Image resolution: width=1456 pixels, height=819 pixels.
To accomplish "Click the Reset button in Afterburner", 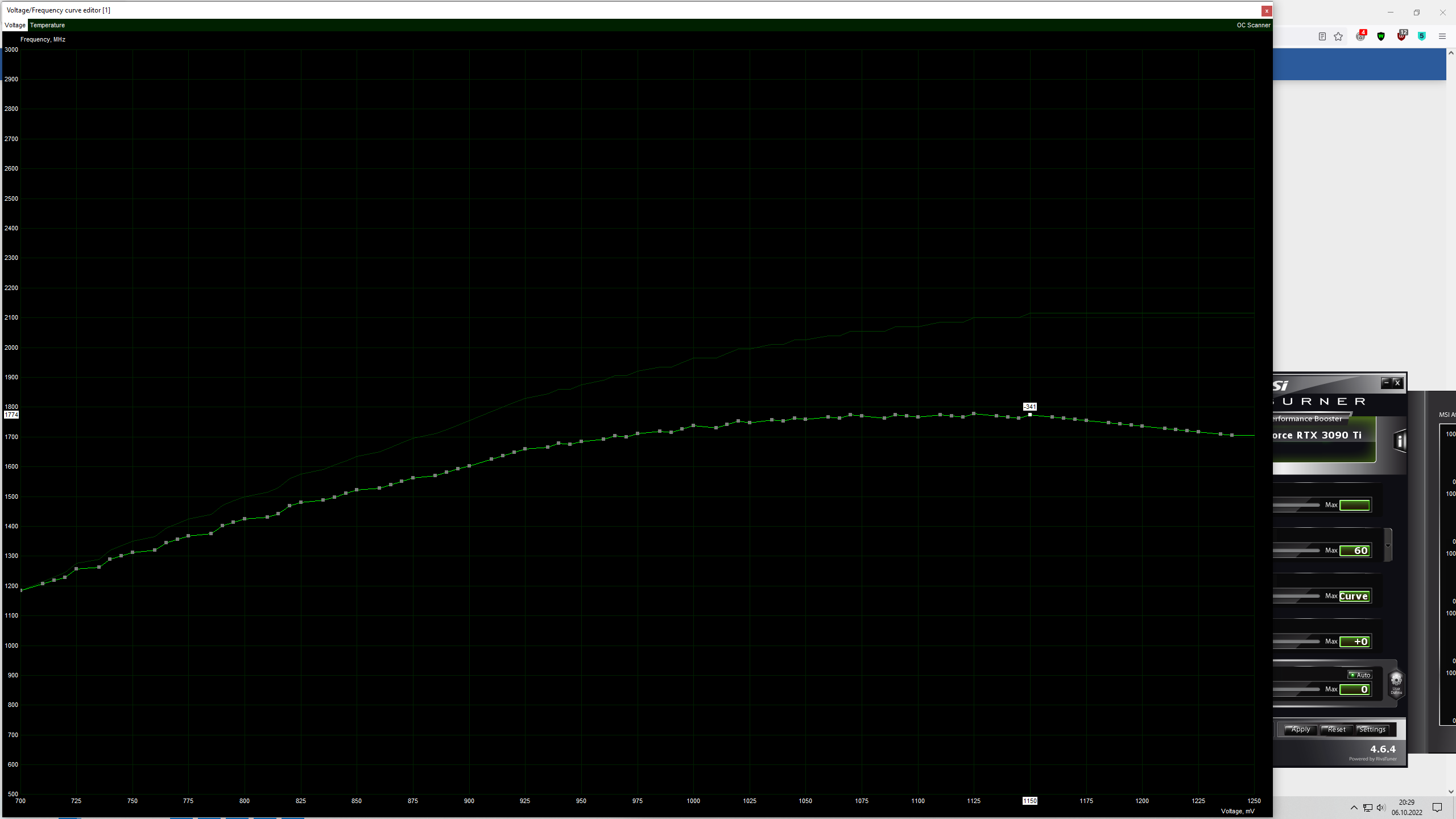I will [x=1336, y=730].
